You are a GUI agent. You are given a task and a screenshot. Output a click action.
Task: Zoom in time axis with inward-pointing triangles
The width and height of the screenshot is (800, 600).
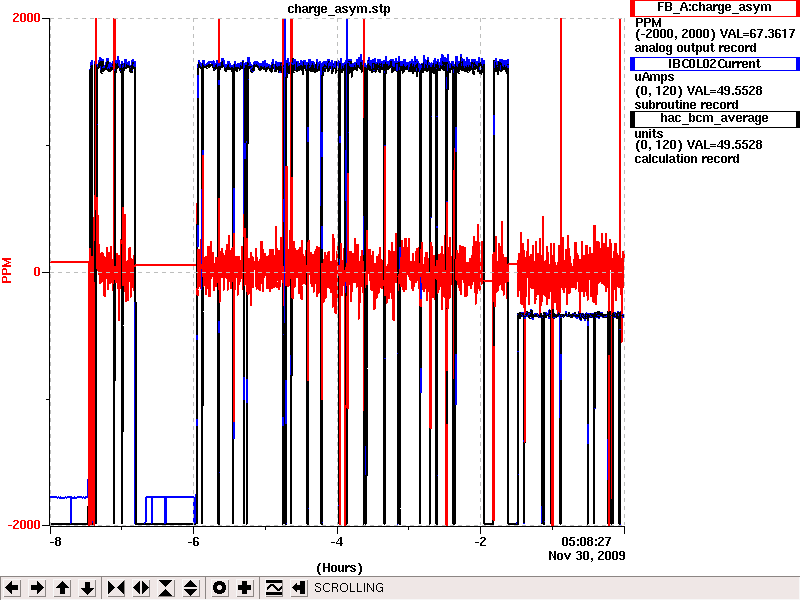coord(116,588)
